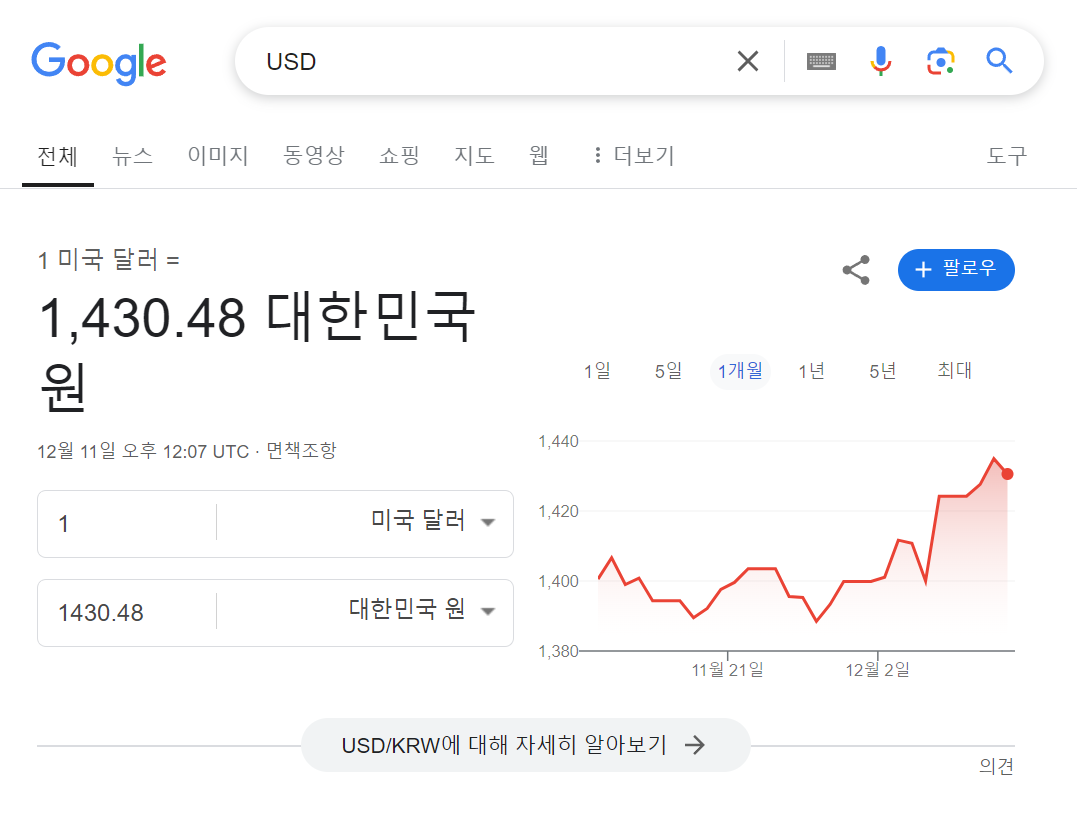Viewport: 1077px width, 819px height.
Task: Start voice search with the microphone icon
Action: 881,61
